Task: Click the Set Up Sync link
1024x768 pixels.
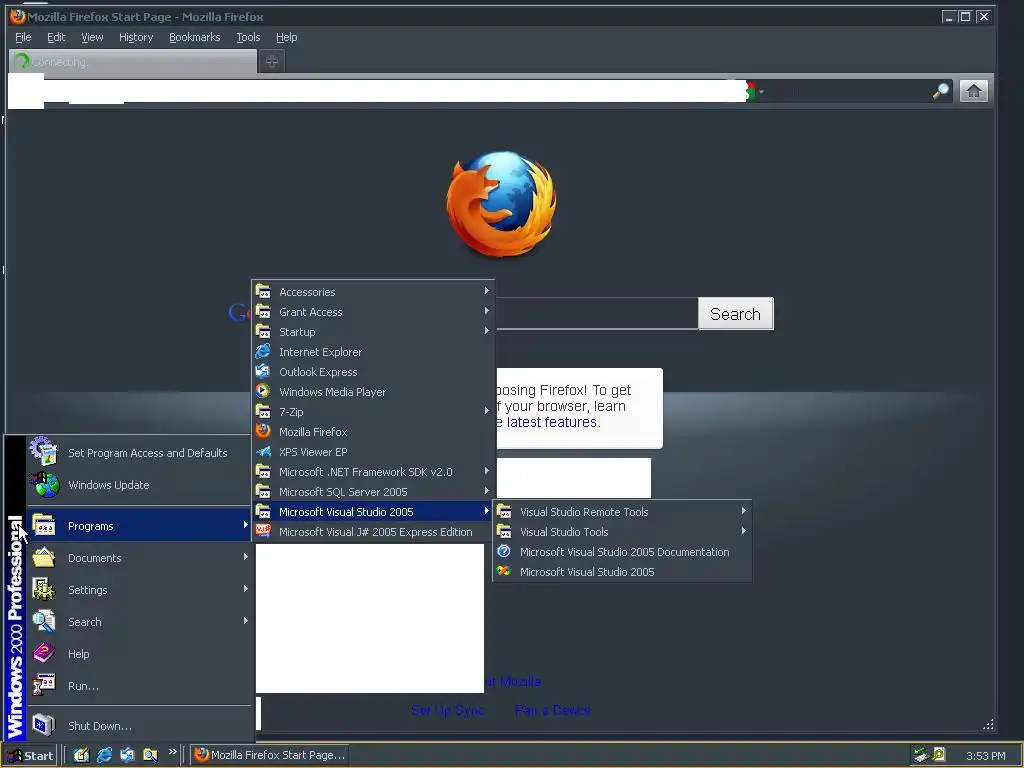Action: pos(448,711)
